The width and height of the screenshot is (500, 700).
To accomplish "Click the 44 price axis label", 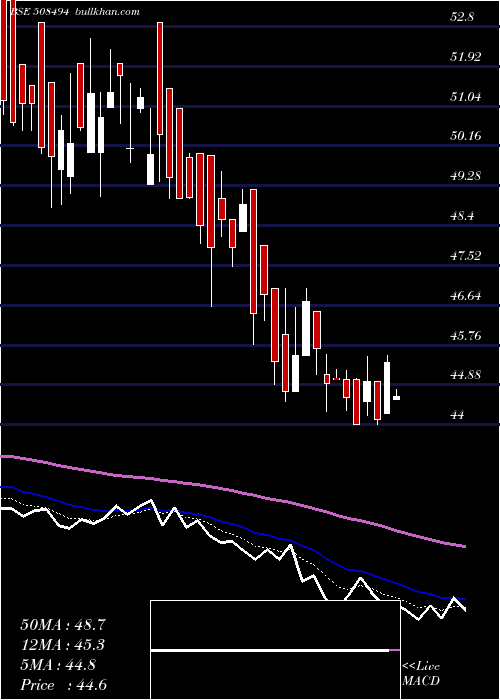I will [458, 415].
